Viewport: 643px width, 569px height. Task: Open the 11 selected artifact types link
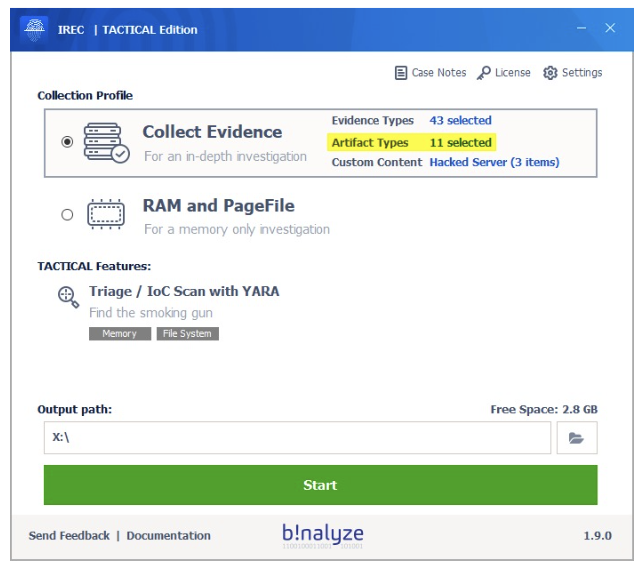coord(460,143)
